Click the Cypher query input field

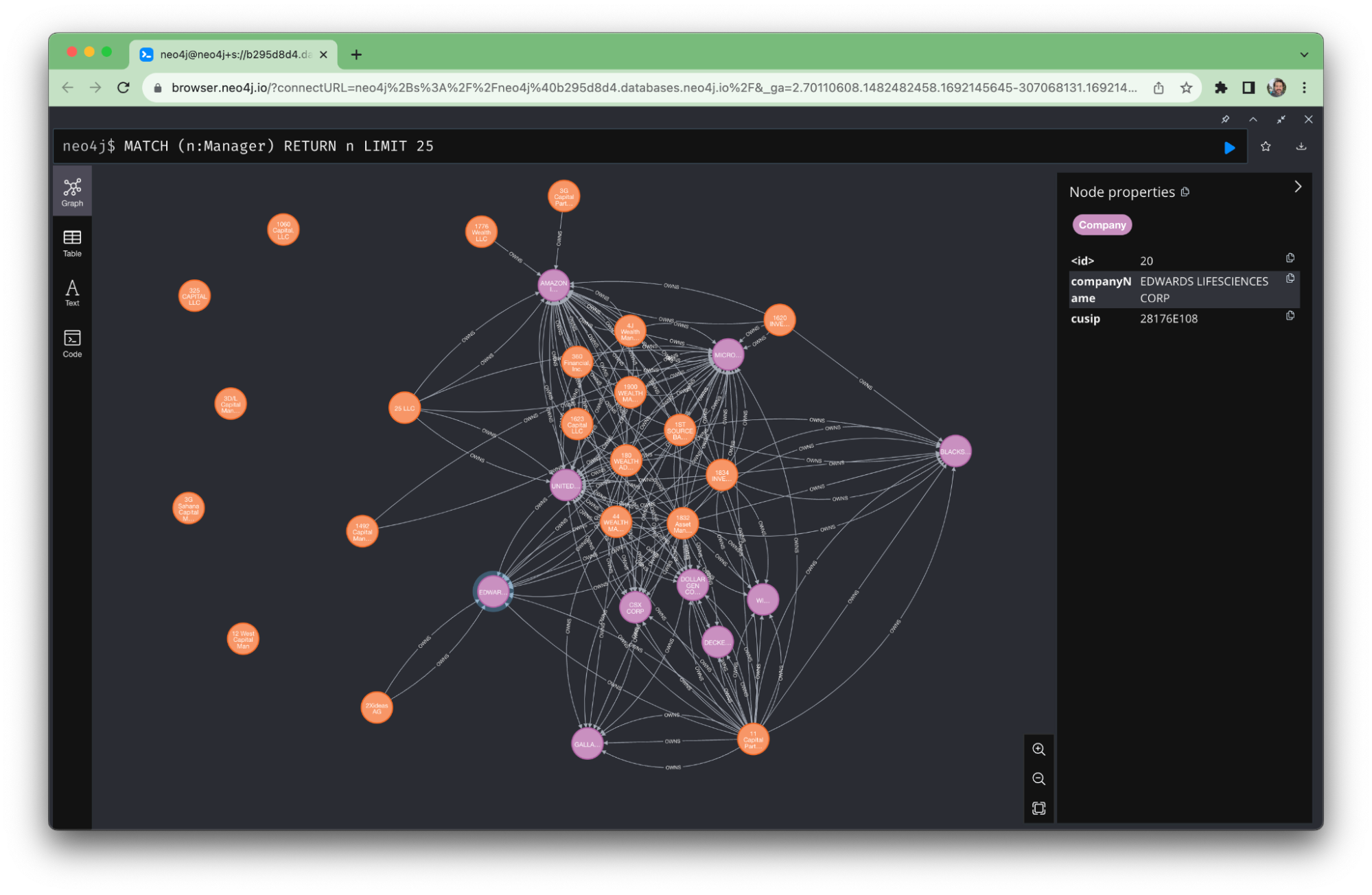coord(660,146)
